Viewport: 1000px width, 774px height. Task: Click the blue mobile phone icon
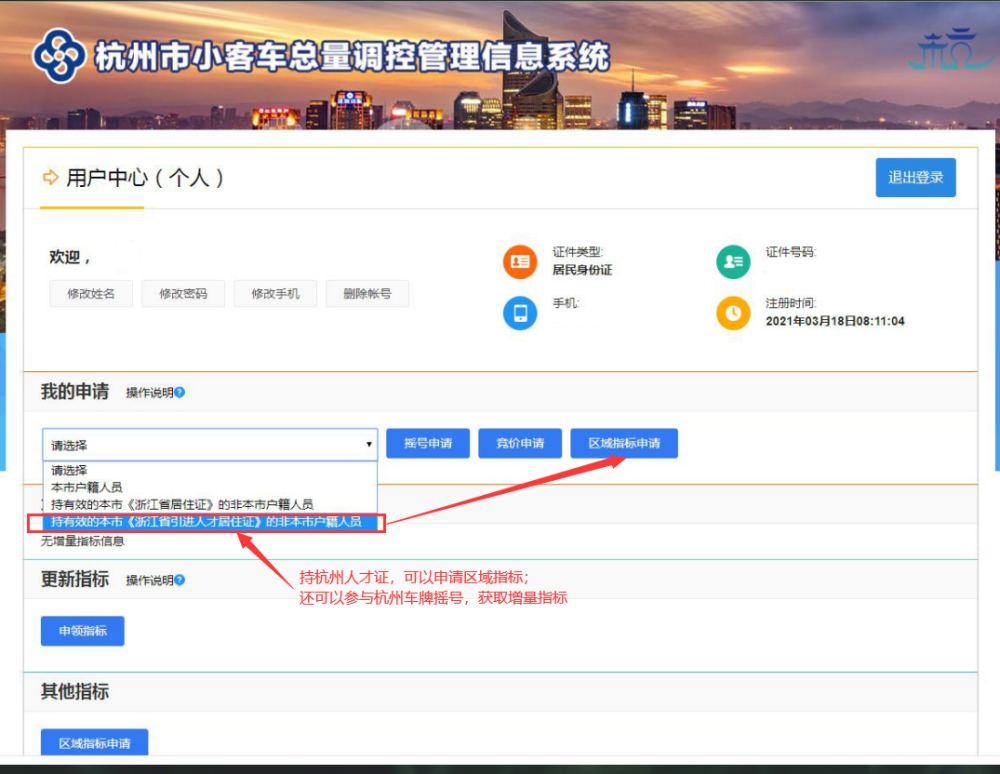[x=520, y=313]
